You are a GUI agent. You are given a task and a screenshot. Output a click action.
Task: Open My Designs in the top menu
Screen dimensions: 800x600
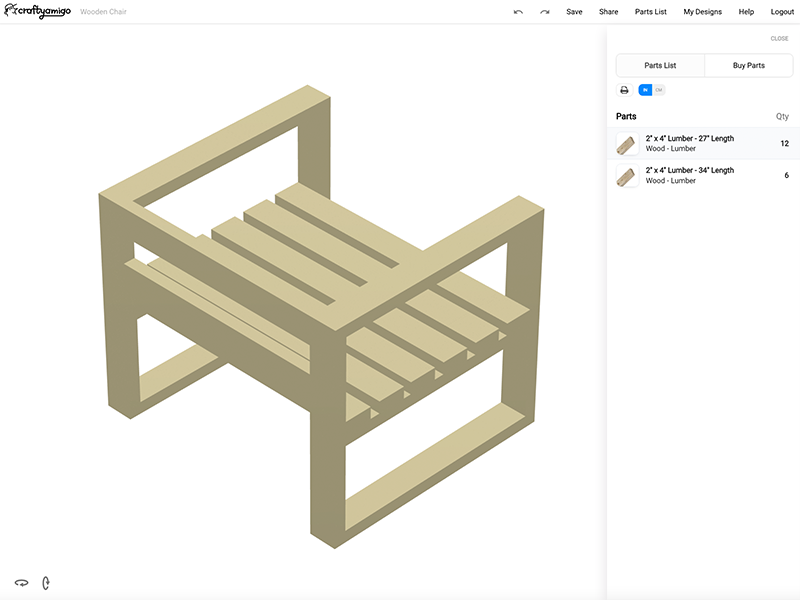coord(702,12)
